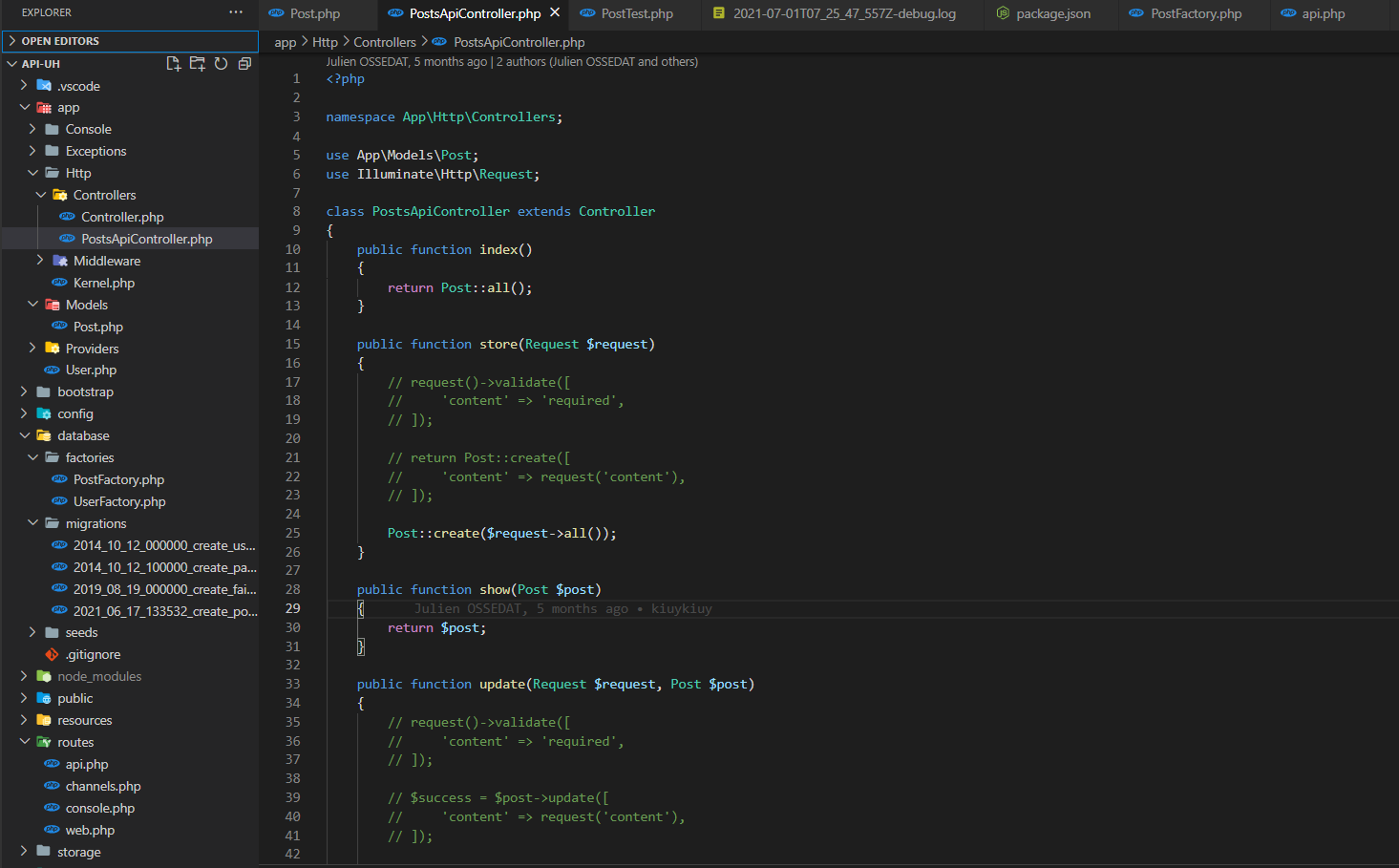
Task: Open the explorer more actions ellipsis menu
Action: tap(236, 12)
